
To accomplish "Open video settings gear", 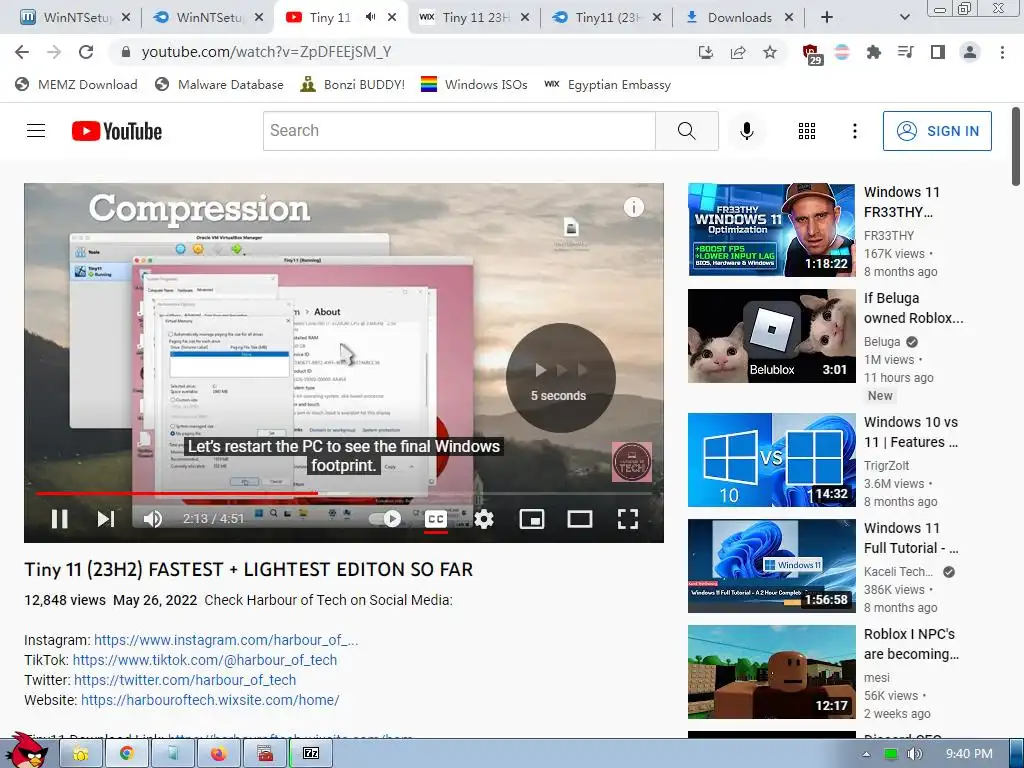I will click(x=484, y=519).
